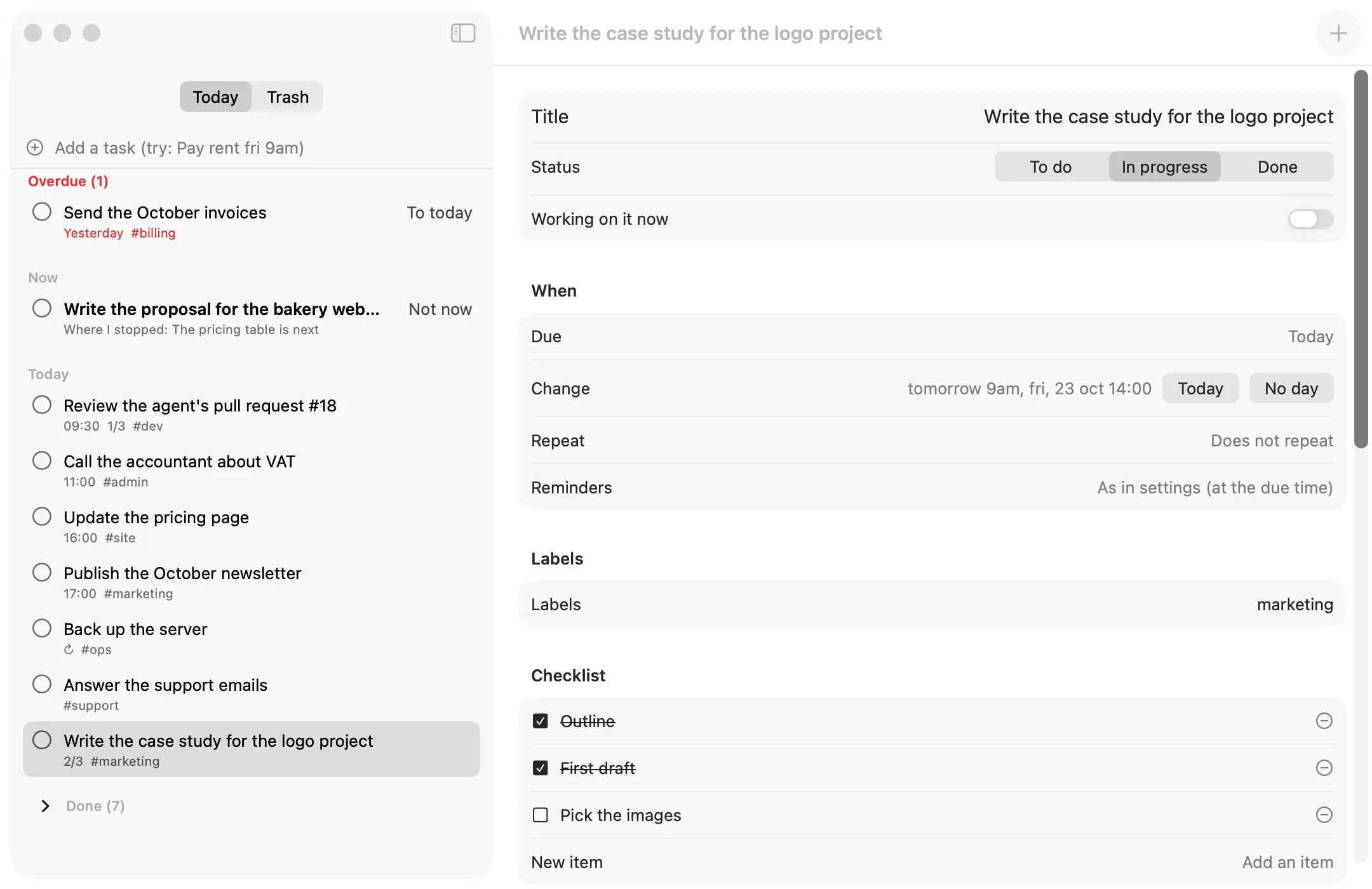Click To today on overdue invoice task

pyautogui.click(x=440, y=213)
